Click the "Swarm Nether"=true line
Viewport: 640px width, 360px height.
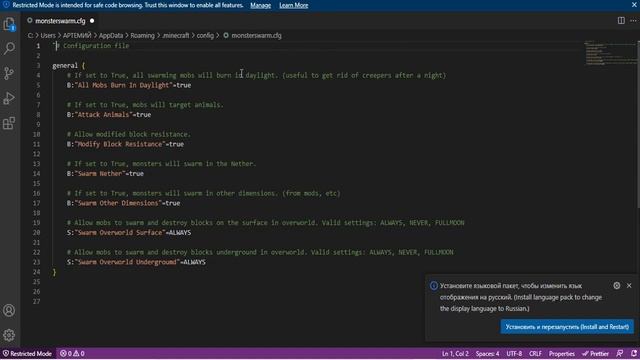pyautogui.click(x=105, y=173)
